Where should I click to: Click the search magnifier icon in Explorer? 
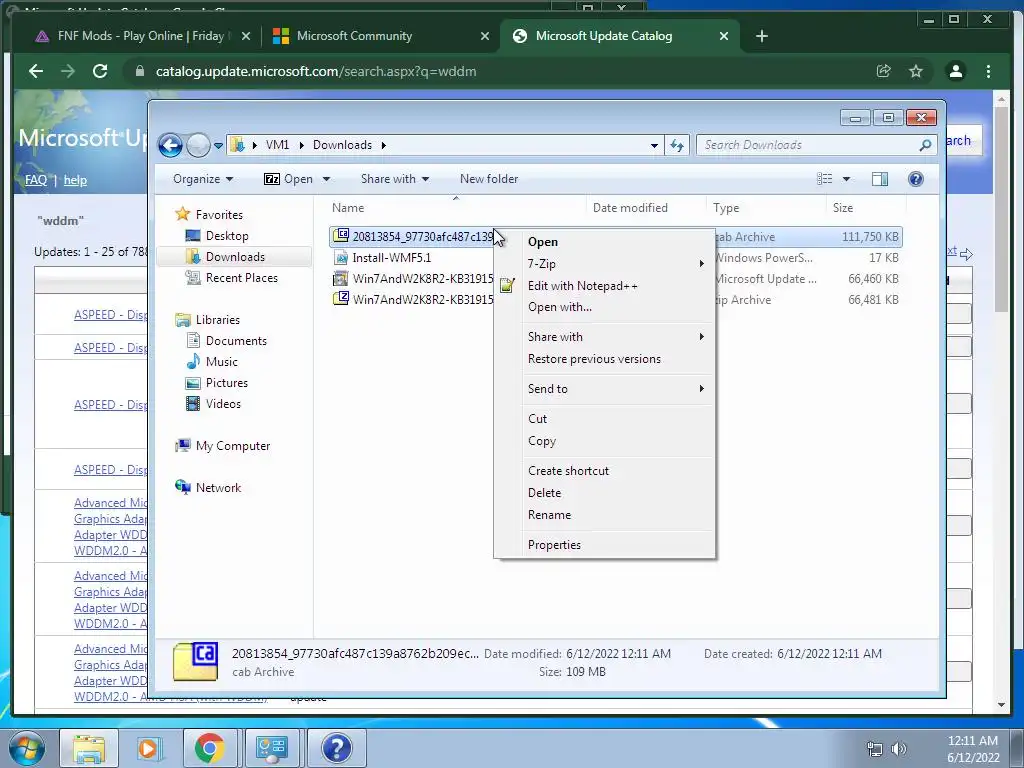tap(925, 145)
